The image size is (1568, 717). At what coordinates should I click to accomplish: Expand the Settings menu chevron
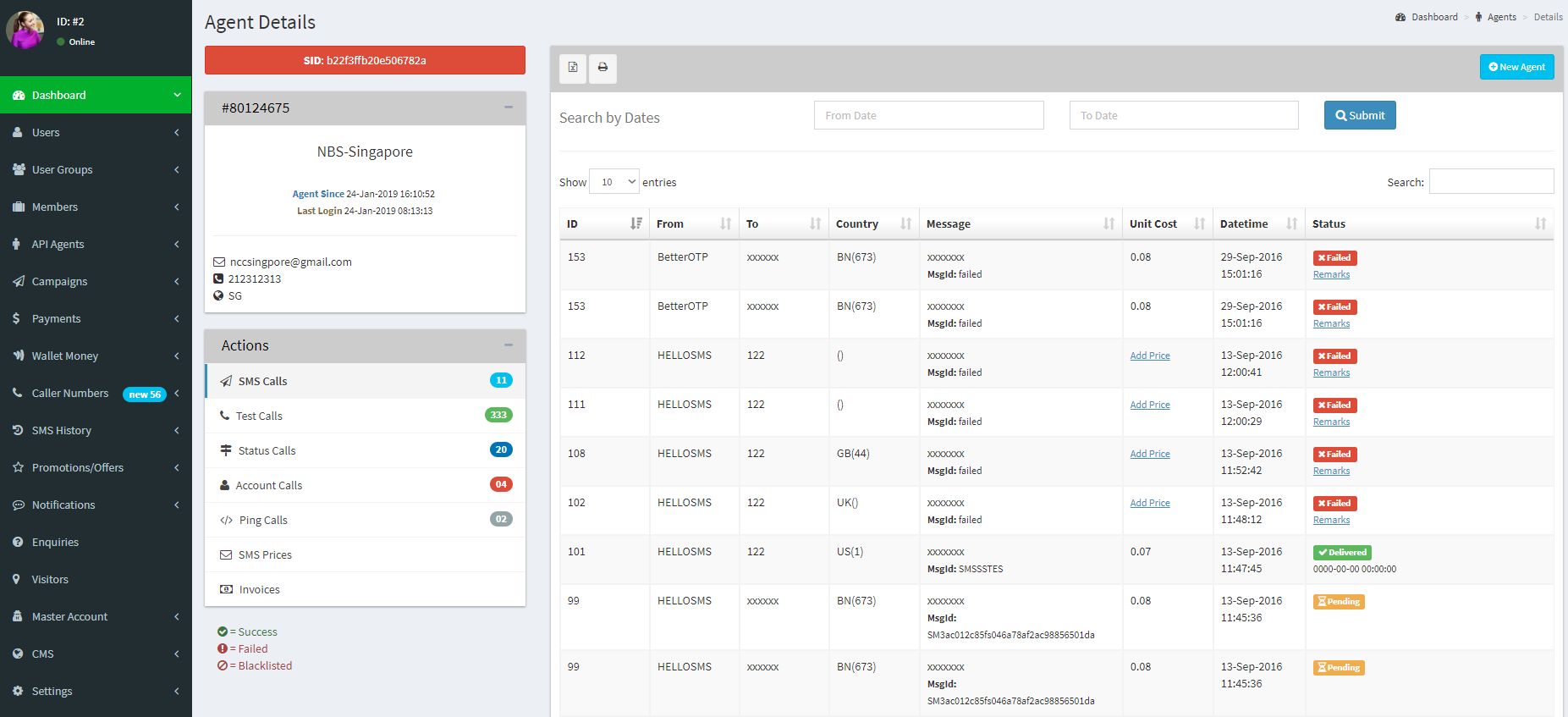point(177,691)
